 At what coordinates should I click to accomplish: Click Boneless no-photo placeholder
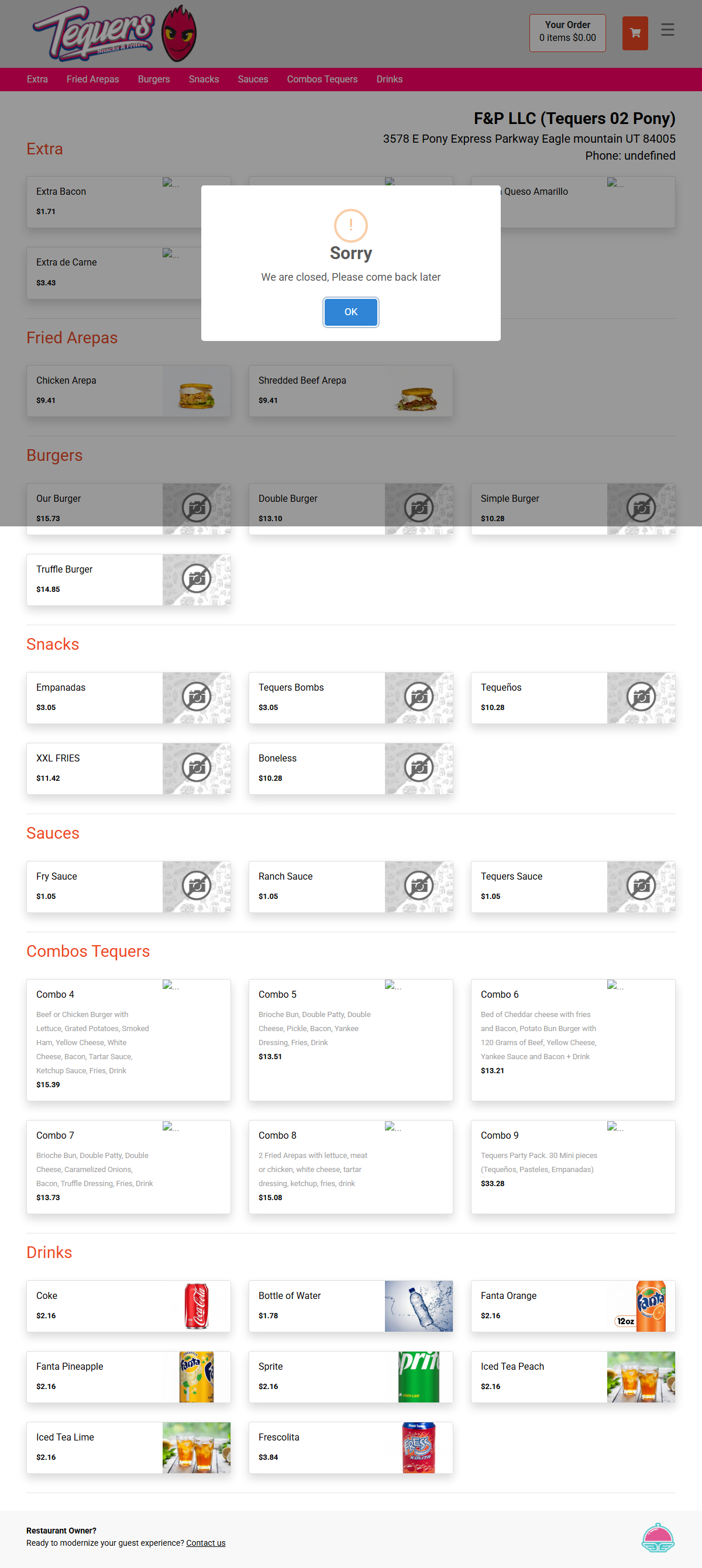[x=418, y=768]
